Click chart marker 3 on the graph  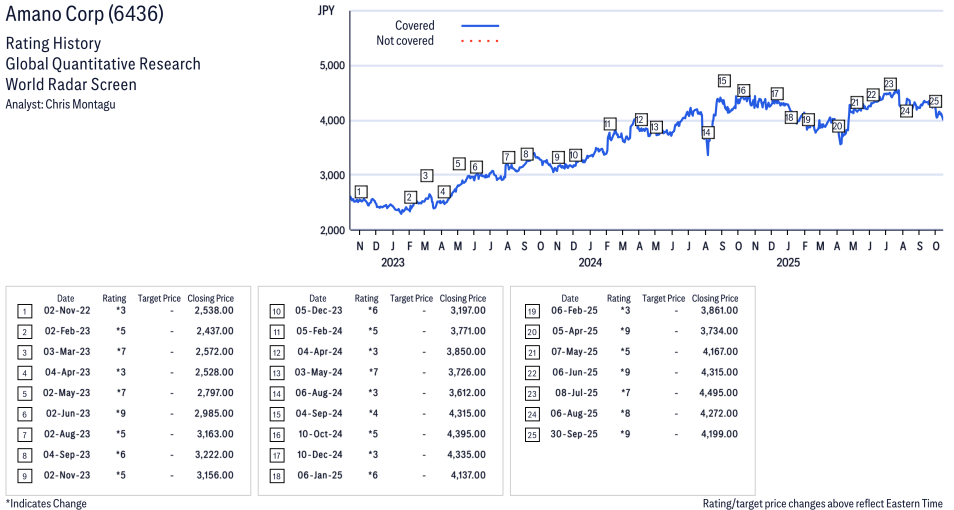(426, 175)
